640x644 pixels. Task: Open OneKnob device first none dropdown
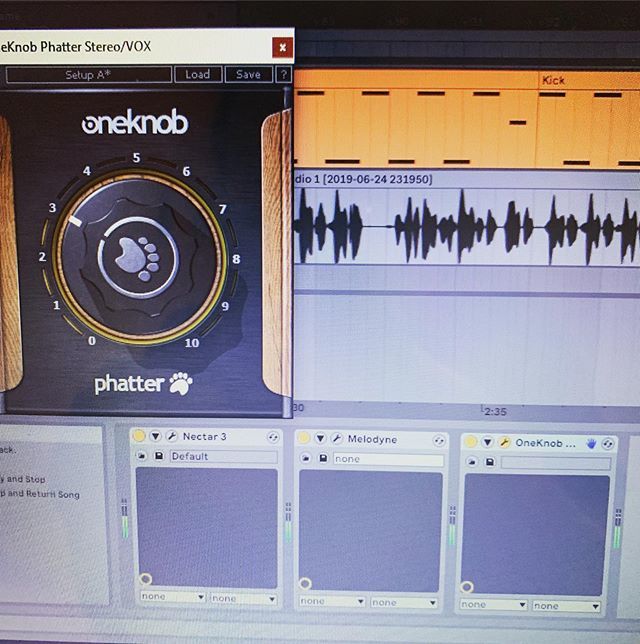point(493,605)
